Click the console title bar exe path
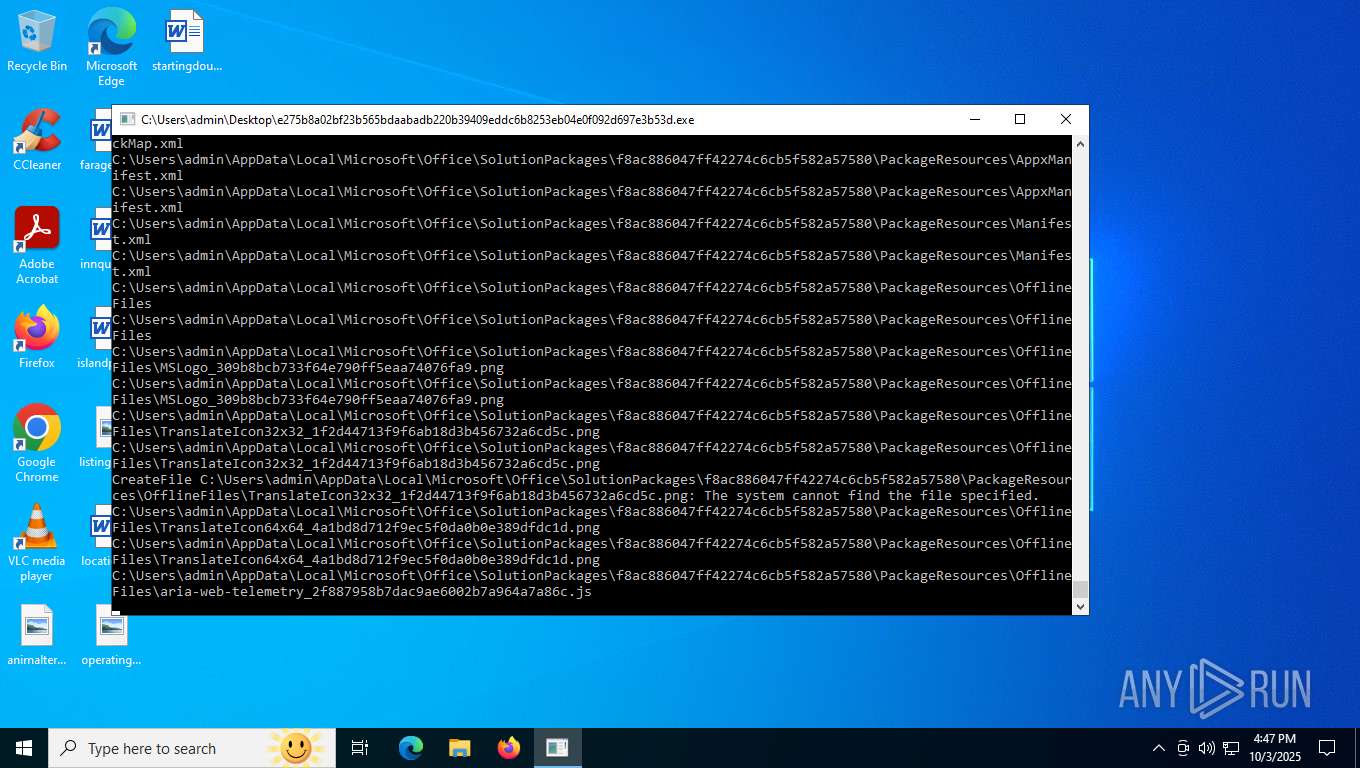Image resolution: width=1360 pixels, height=768 pixels. [417, 120]
